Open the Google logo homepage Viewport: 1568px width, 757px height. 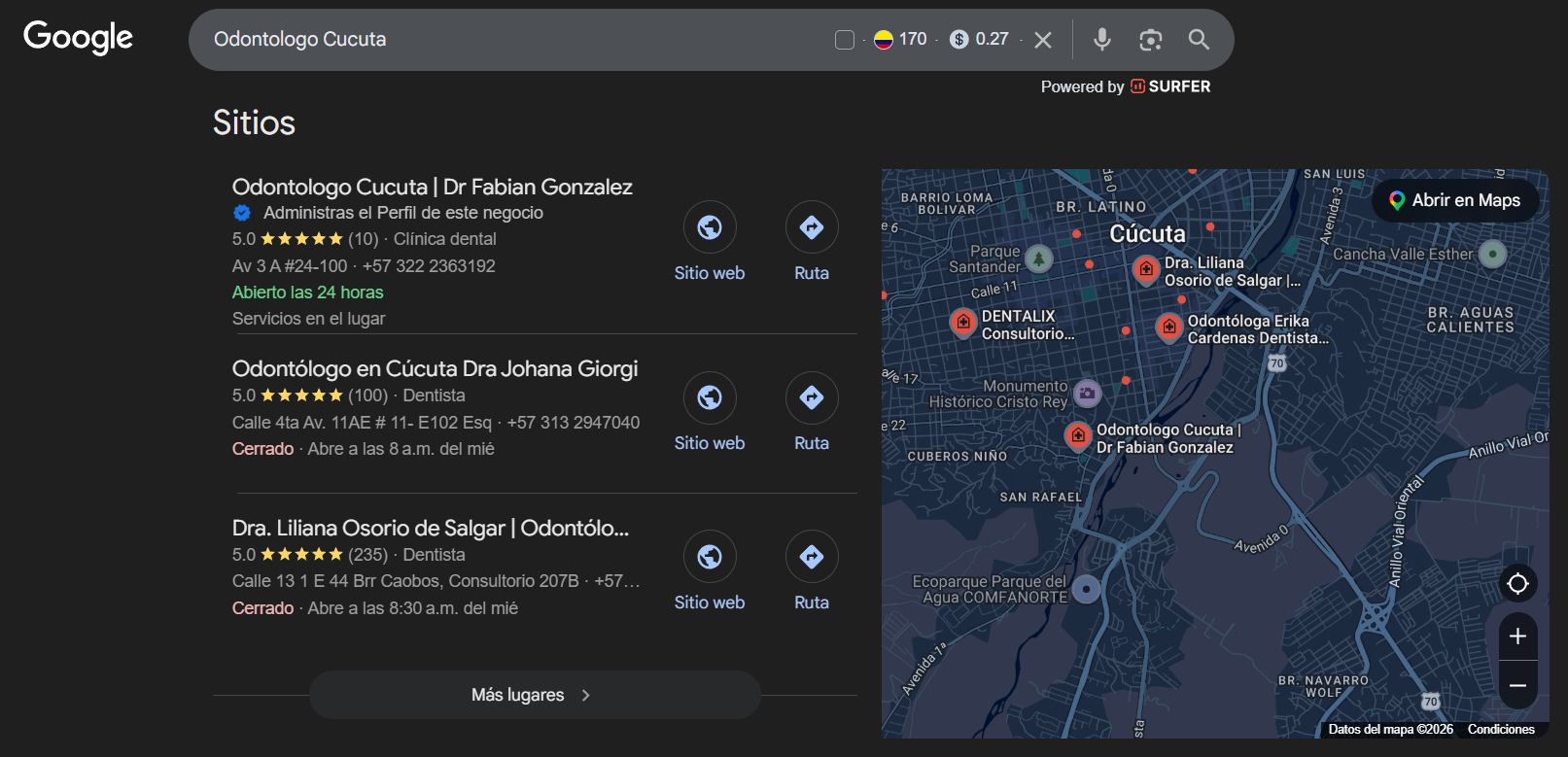click(x=78, y=38)
